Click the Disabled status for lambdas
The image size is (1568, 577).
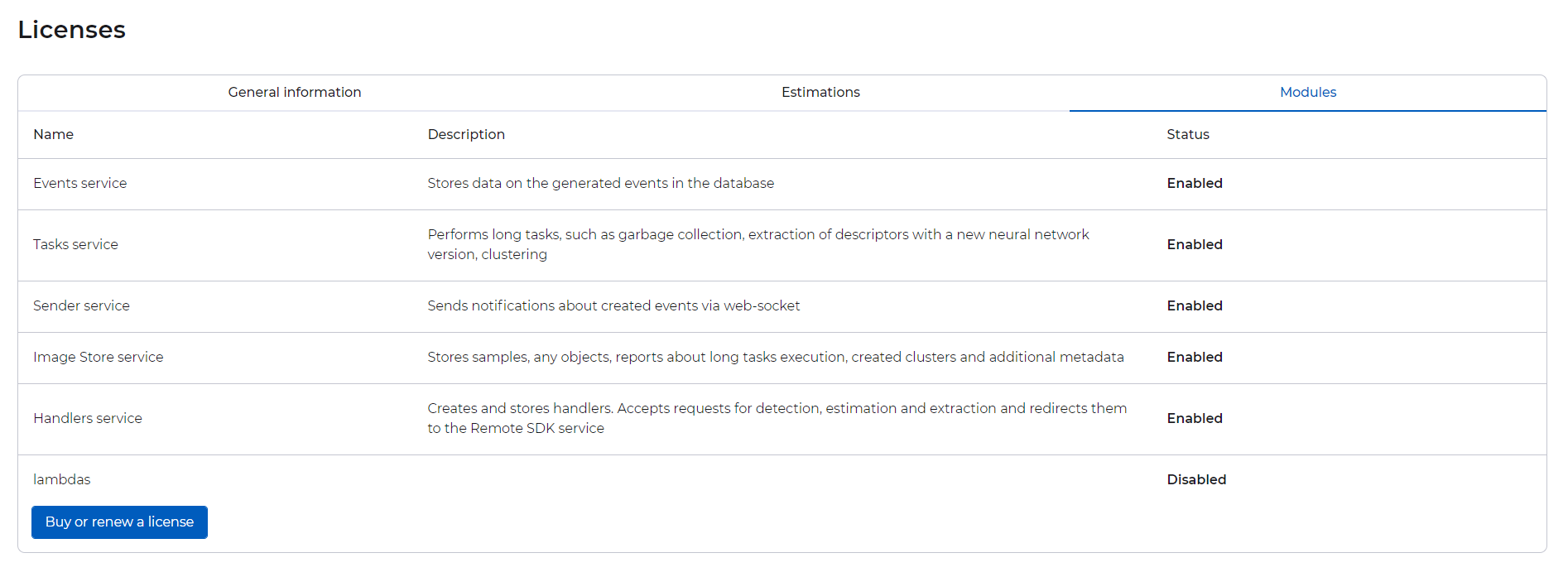click(1196, 480)
